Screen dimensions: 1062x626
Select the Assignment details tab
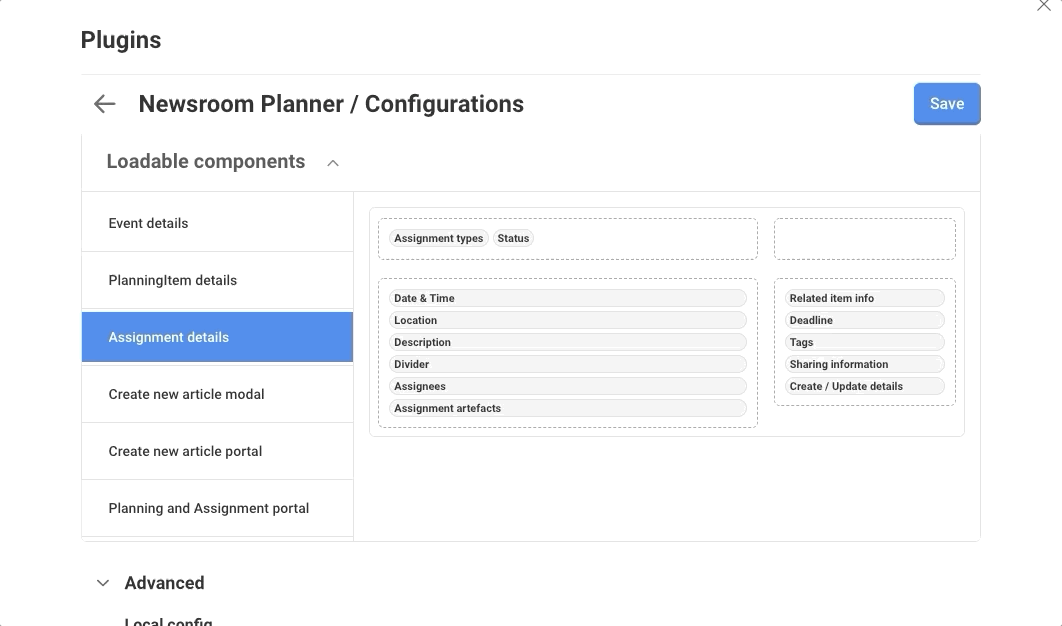[217, 337]
